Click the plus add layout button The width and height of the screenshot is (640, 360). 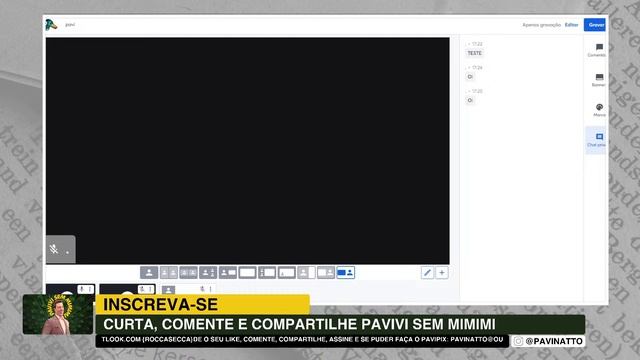[442, 273]
